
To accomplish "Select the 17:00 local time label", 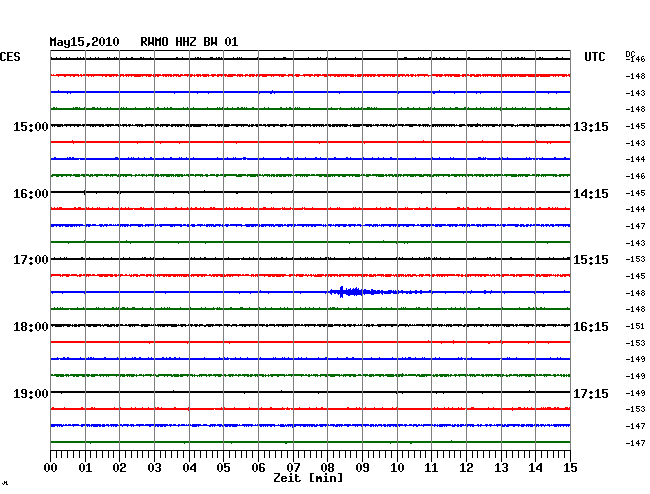I will point(31,260).
